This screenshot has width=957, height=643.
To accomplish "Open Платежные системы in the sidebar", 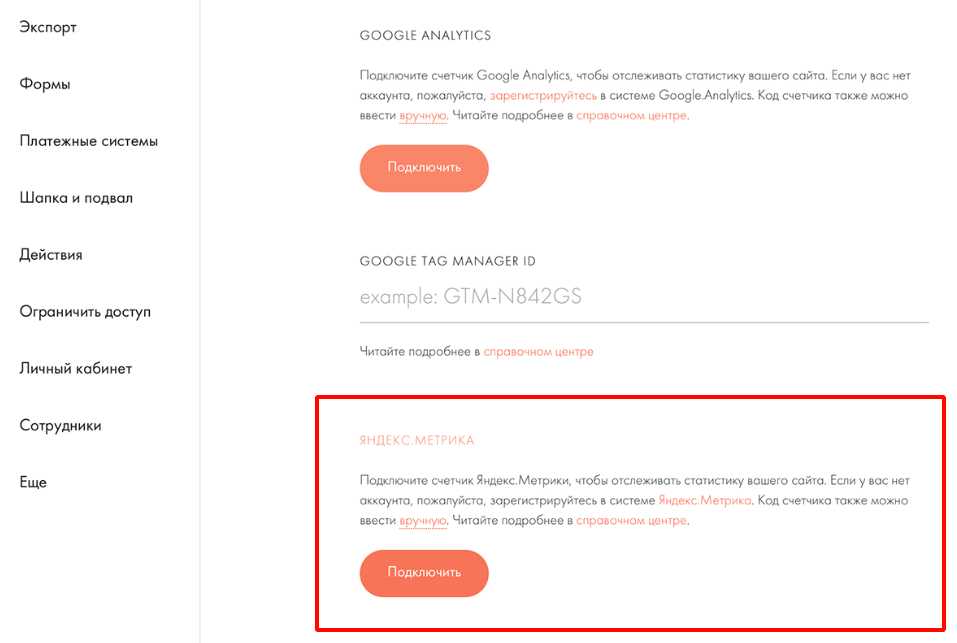I will (x=88, y=141).
